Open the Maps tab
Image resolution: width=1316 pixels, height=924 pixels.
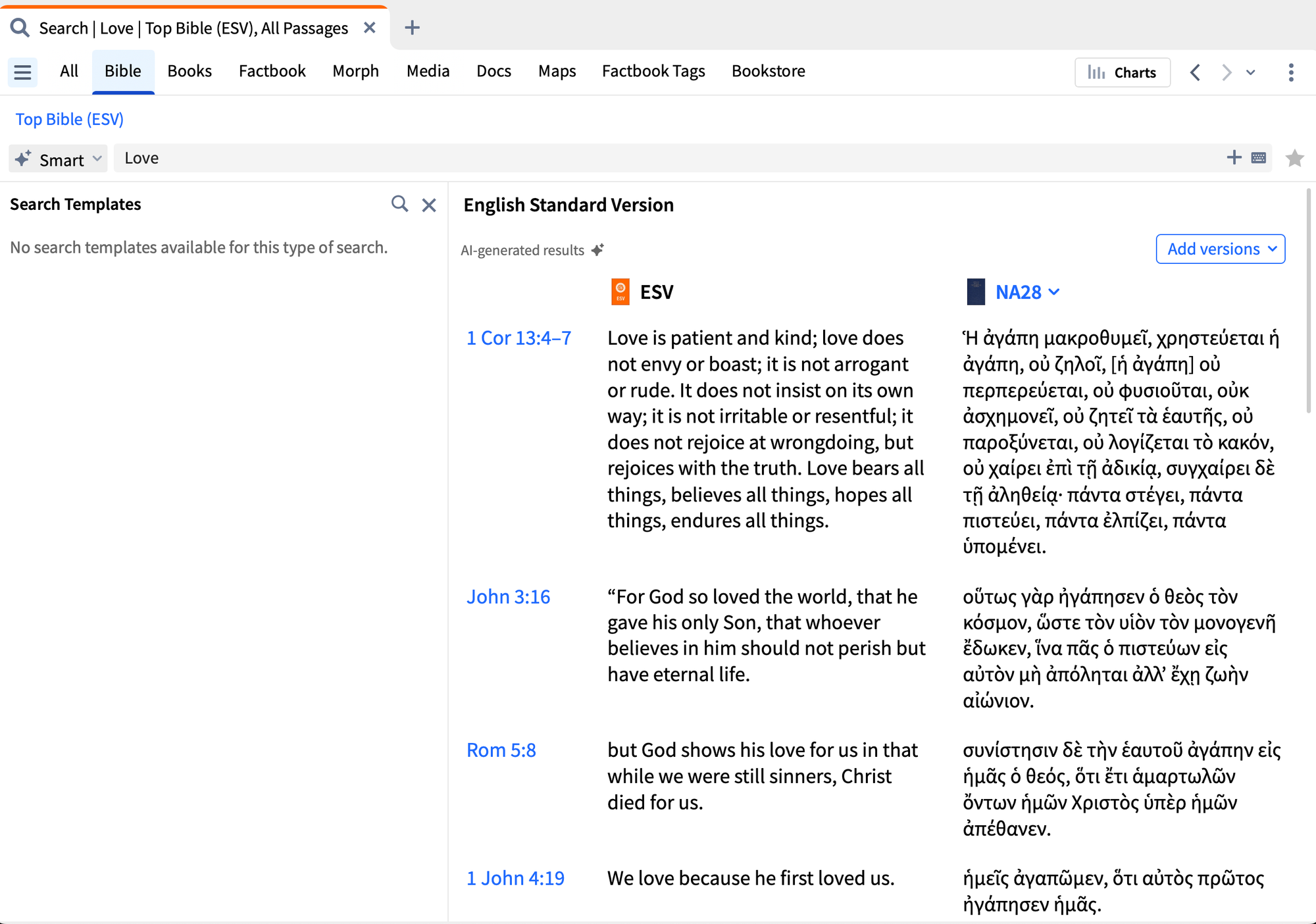[557, 71]
